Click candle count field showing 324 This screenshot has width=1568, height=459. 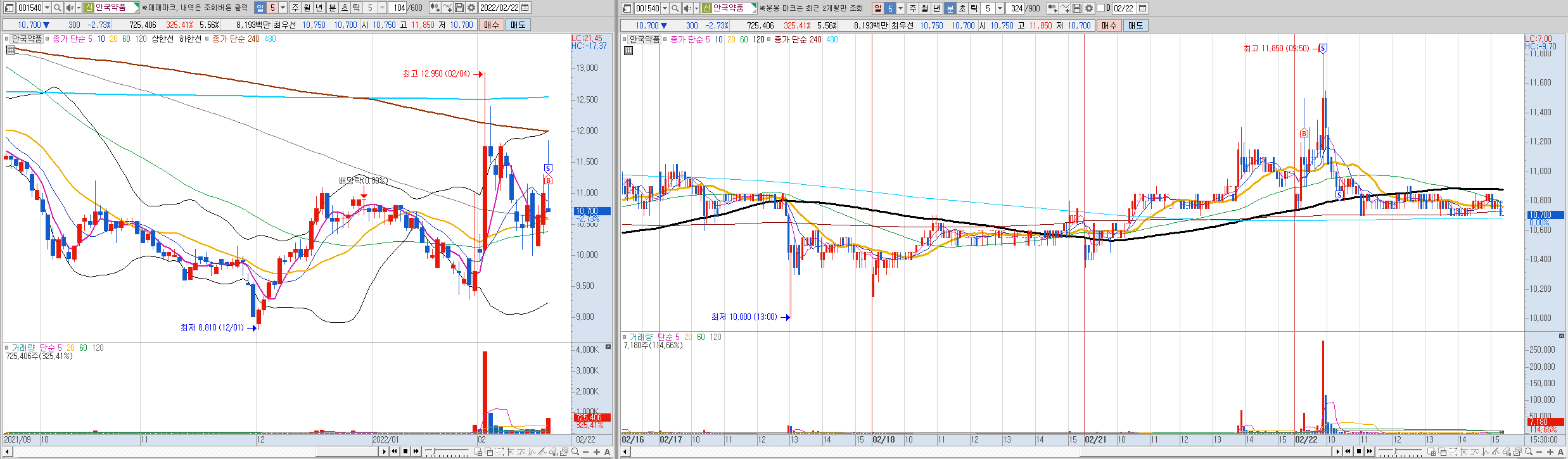[x=1015, y=8]
